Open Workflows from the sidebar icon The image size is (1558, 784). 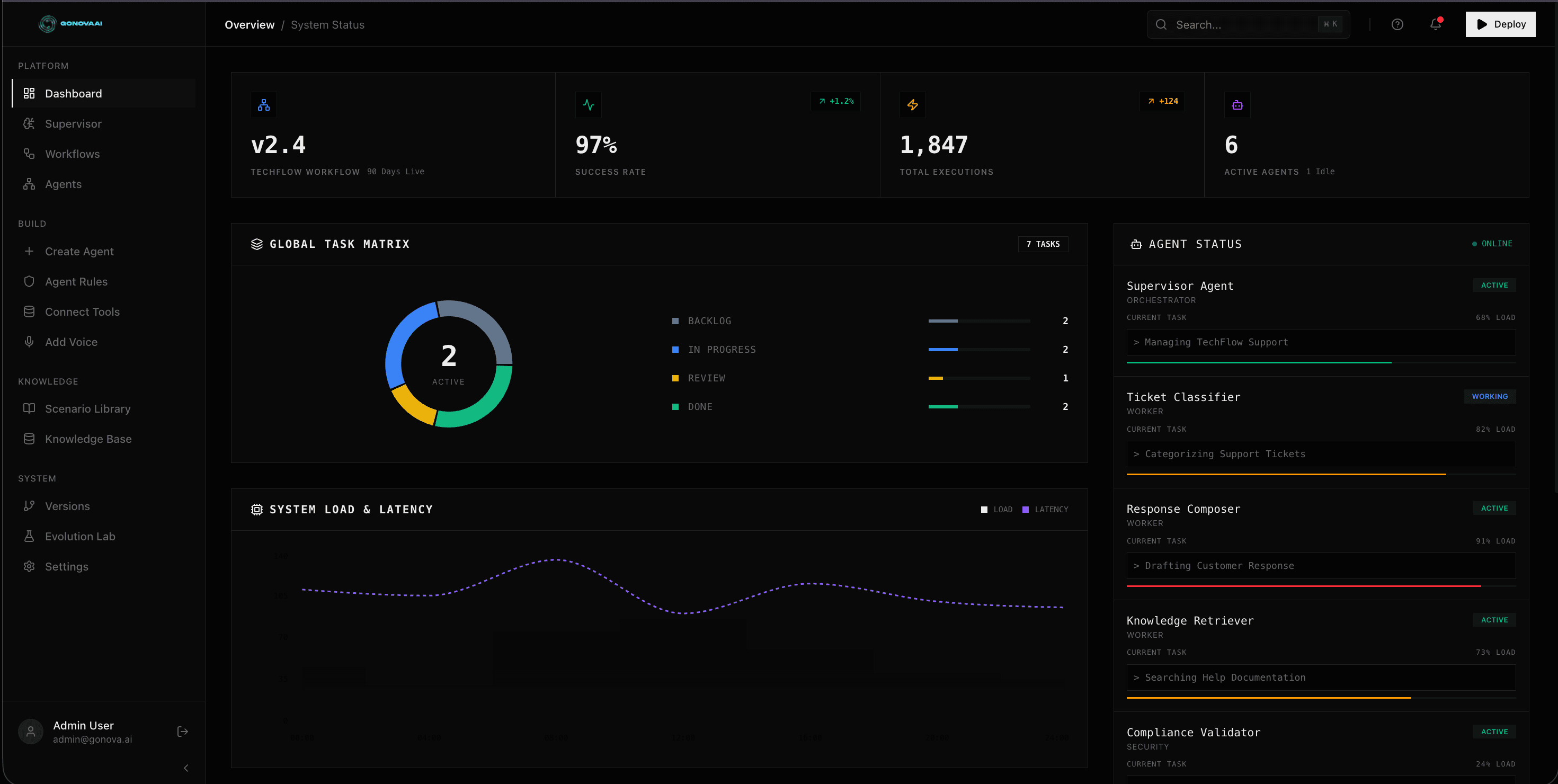pos(29,154)
